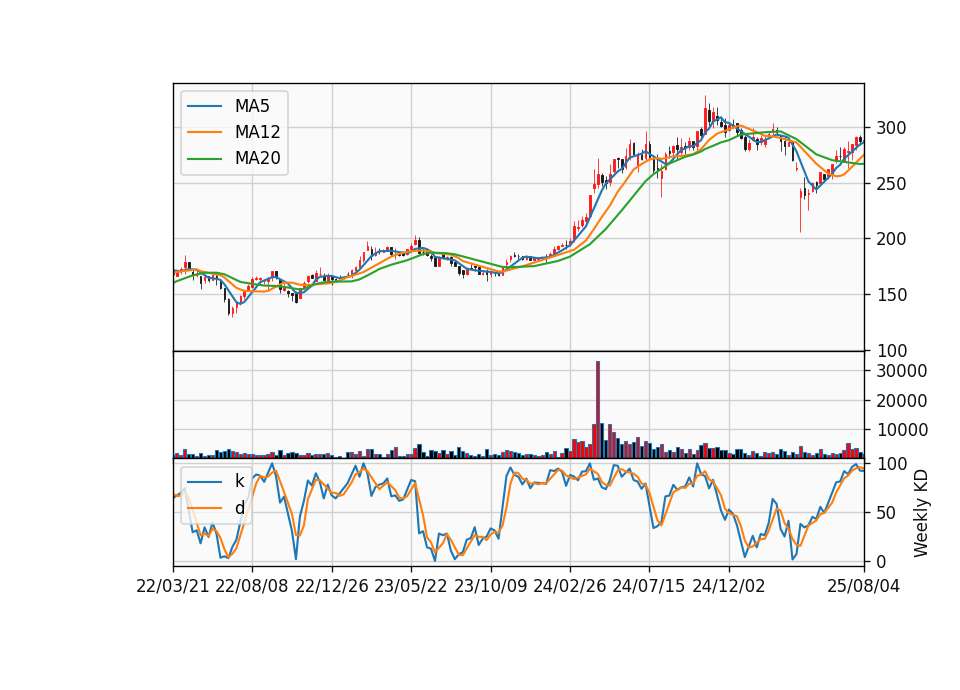Click the d legend label in KD panel

pos(239,508)
